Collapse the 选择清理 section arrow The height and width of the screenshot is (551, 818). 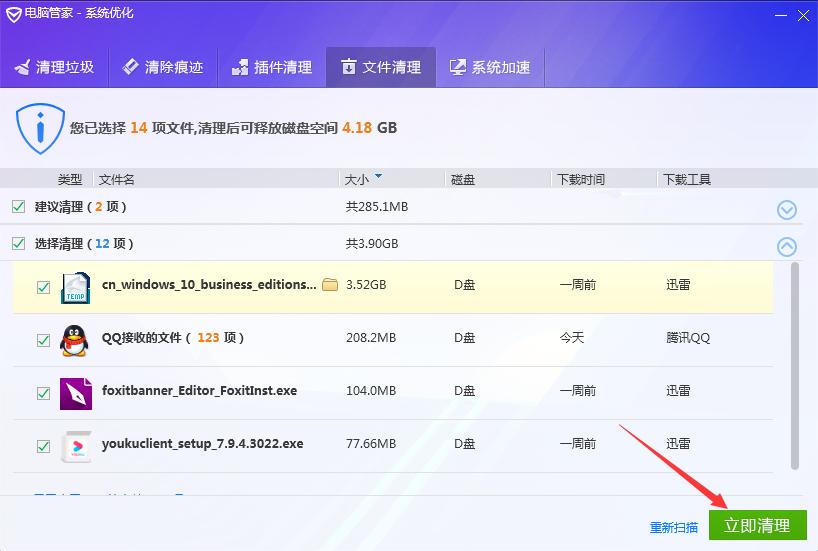coord(787,246)
